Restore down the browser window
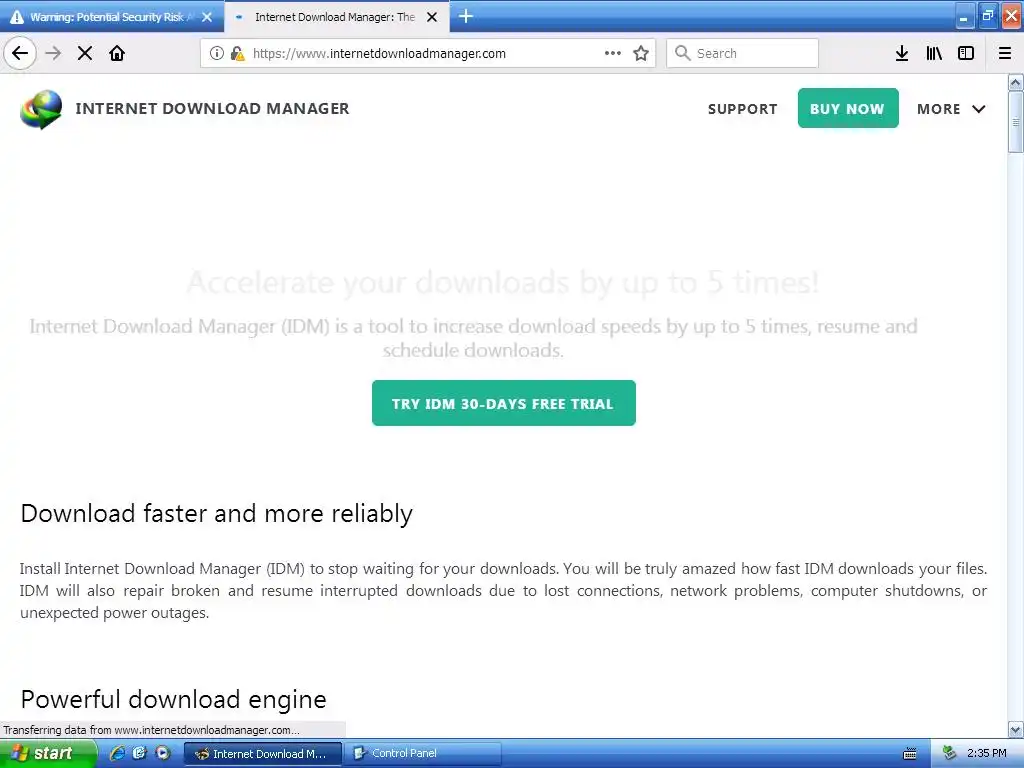The height and width of the screenshot is (768, 1024). (987, 17)
